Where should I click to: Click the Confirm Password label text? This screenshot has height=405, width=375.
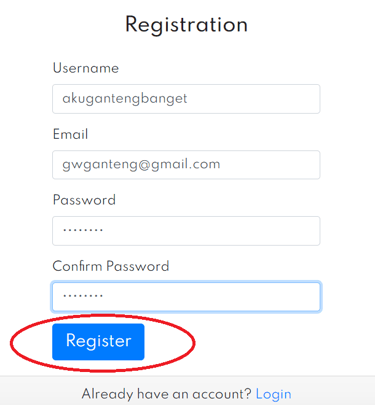(111, 266)
